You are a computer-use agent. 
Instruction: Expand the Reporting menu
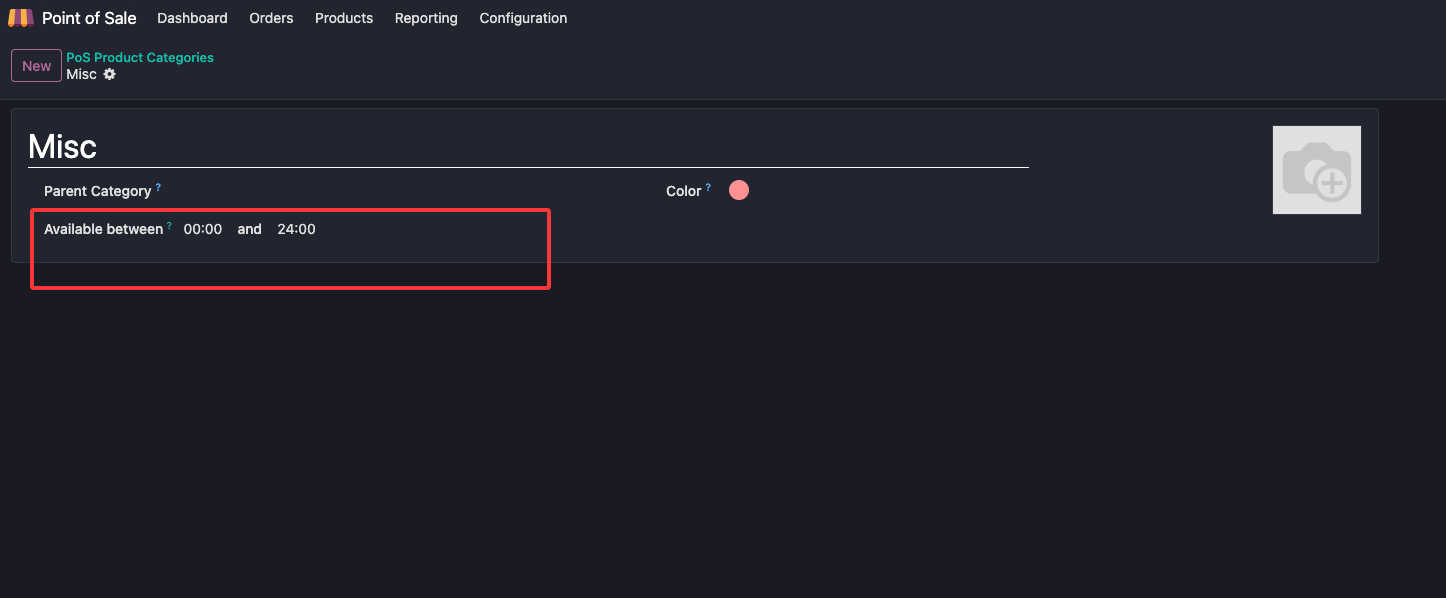point(426,18)
